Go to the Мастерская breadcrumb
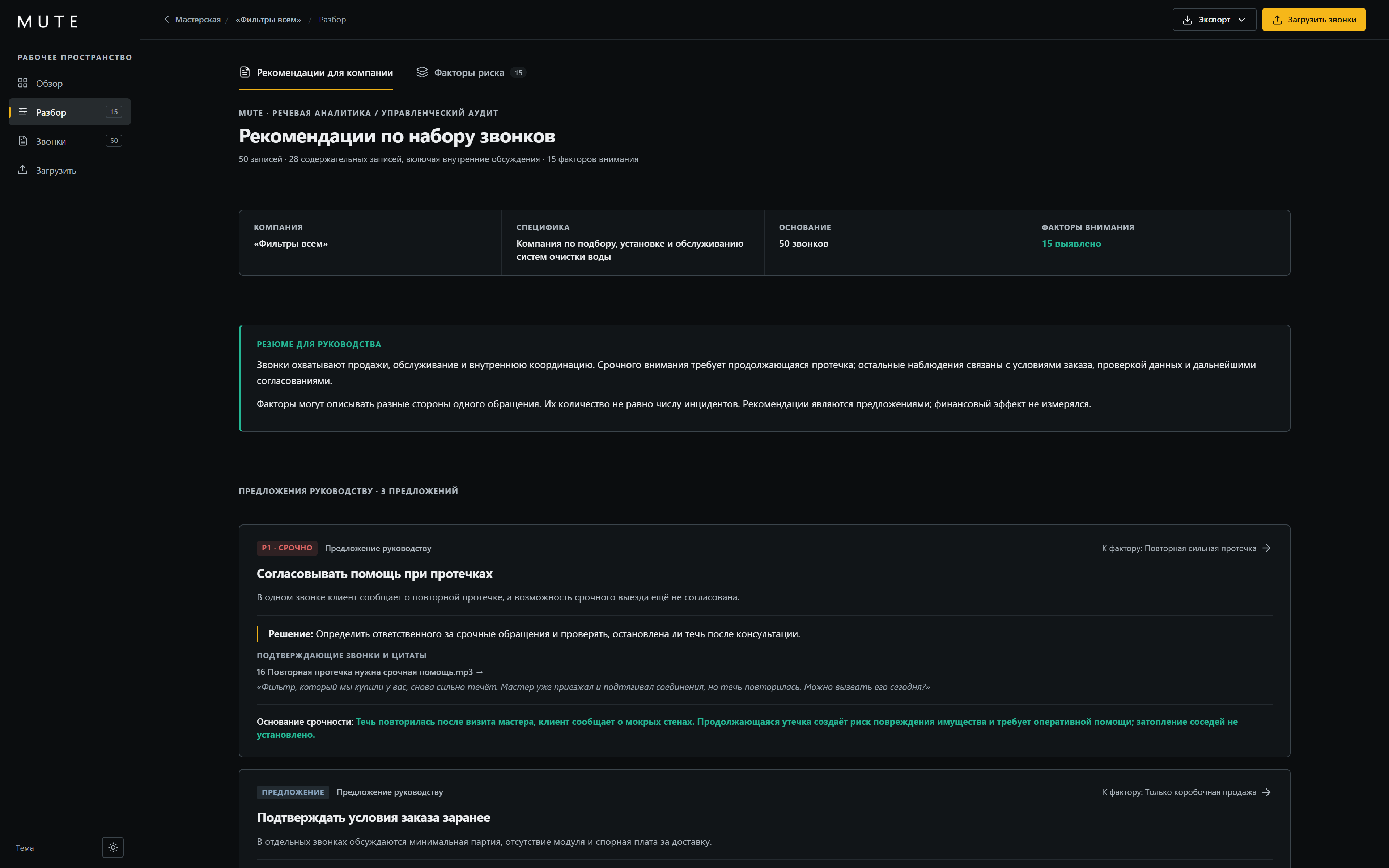Viewport: 1389px width, 868px height. (197, 20)
